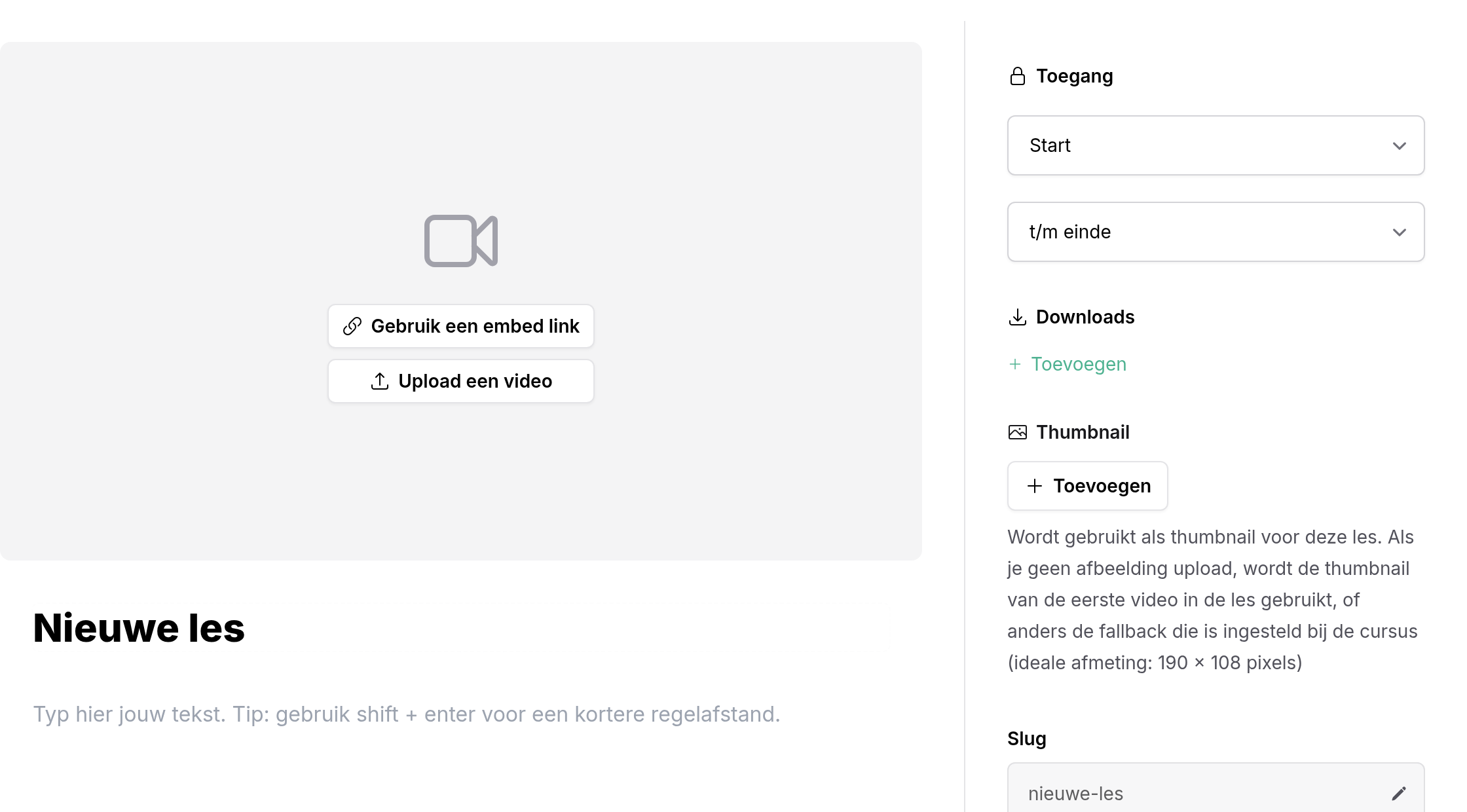Image resolution: width=1467 pixels, height=812 pixels.
Task: Click the "Nieuwe les" title to edit
Action: pyautogui.click(x=139, y=628)
